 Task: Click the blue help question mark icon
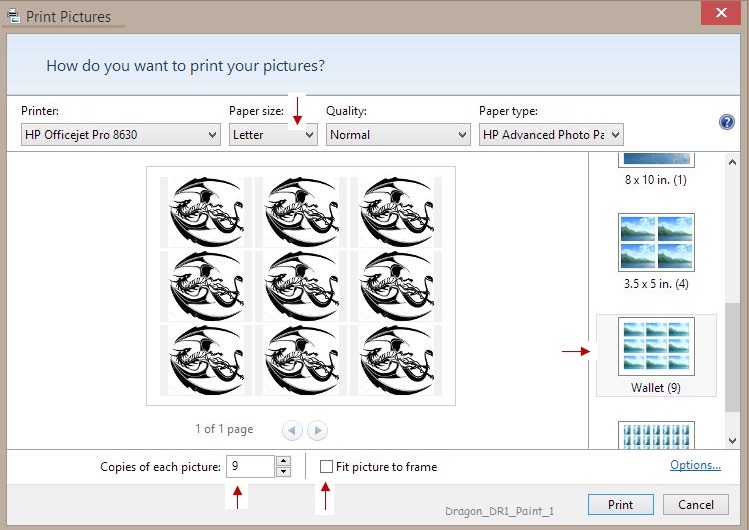coord(727,122)
